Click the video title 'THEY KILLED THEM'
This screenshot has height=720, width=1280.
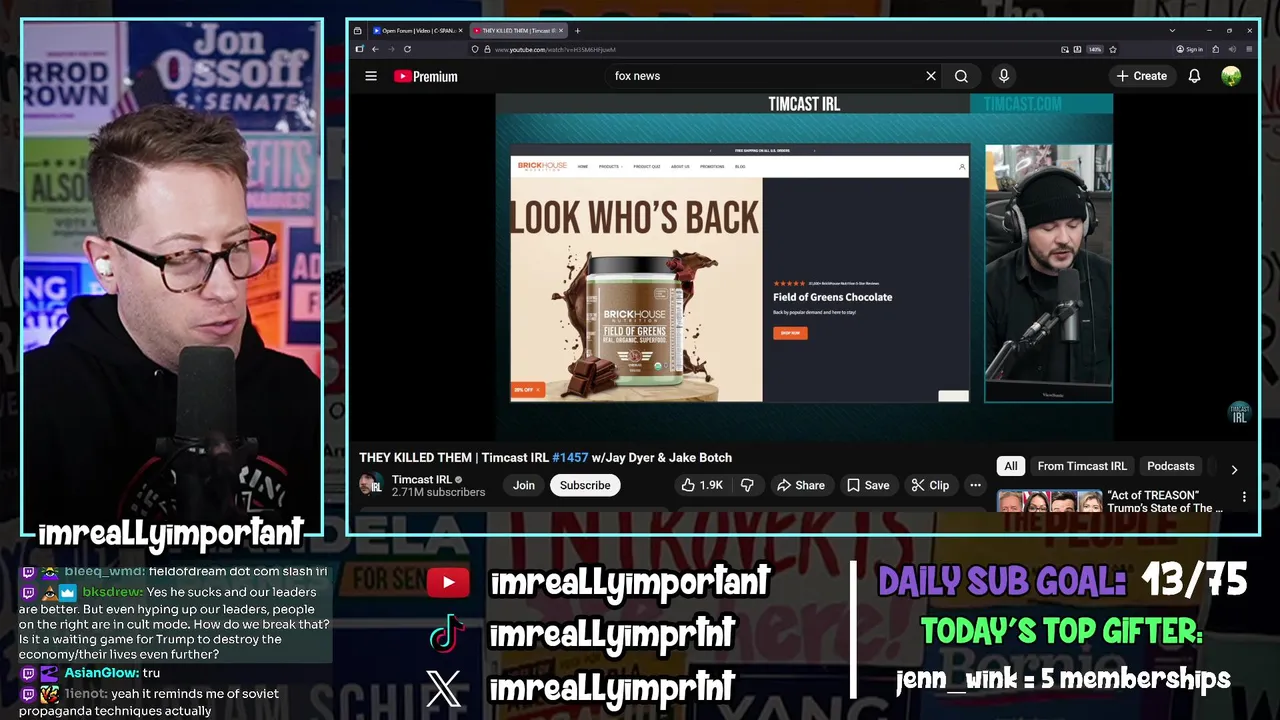pyautogui.click(x=415, y=457)
